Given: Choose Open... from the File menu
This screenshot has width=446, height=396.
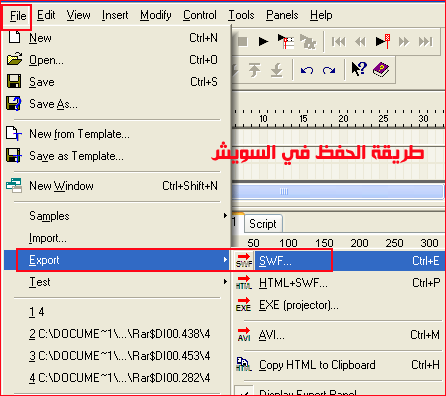Looking at the screenshot, I should [117, 60].
